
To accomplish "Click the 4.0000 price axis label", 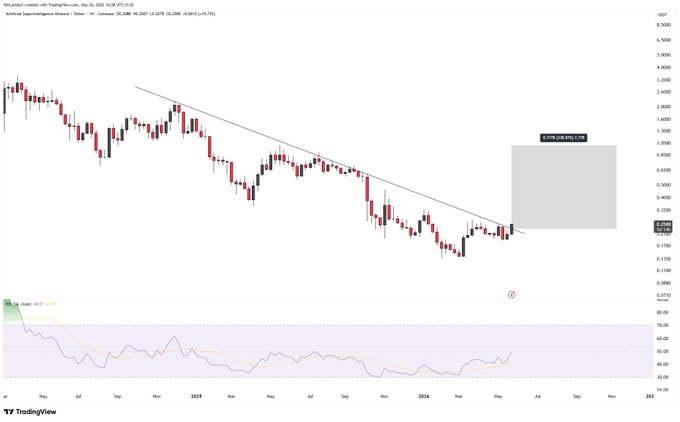I will [664, 68].
